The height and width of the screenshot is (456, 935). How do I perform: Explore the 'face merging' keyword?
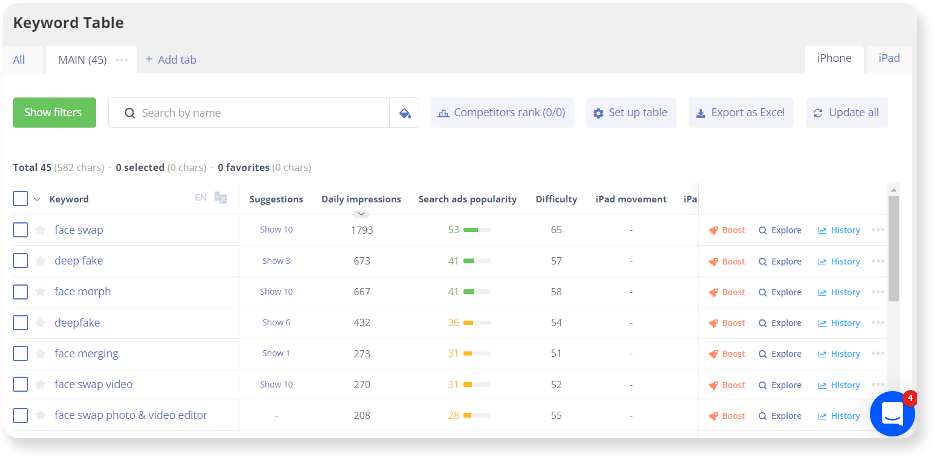point(780,354)
